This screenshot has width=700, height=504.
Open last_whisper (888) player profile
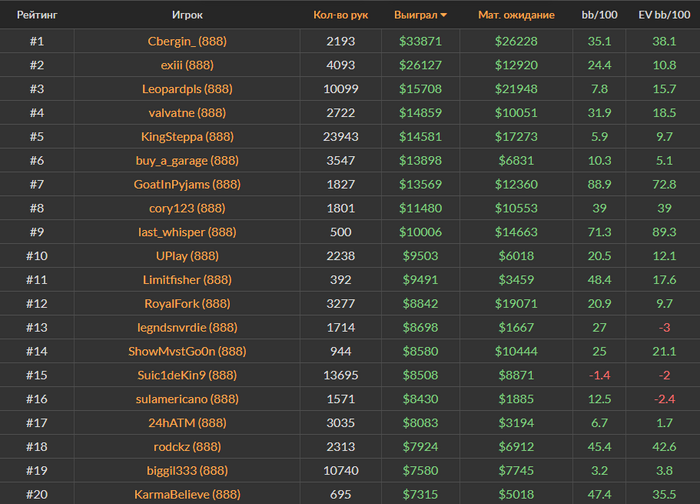[187, 232]
